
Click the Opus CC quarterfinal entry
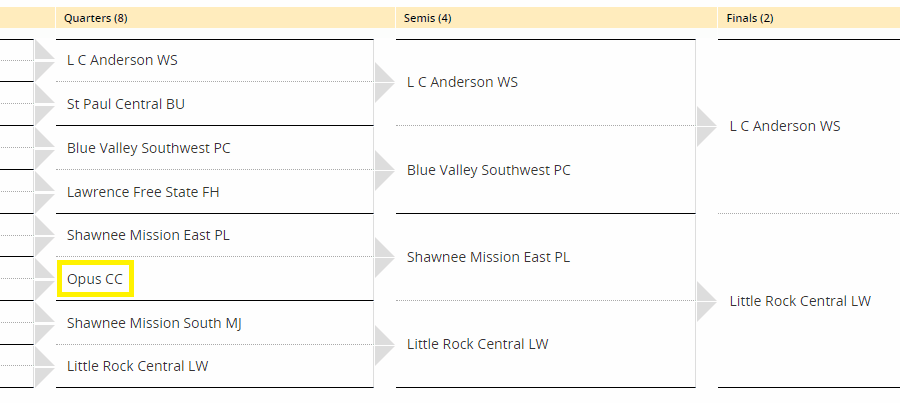click(x=95, y=279)
